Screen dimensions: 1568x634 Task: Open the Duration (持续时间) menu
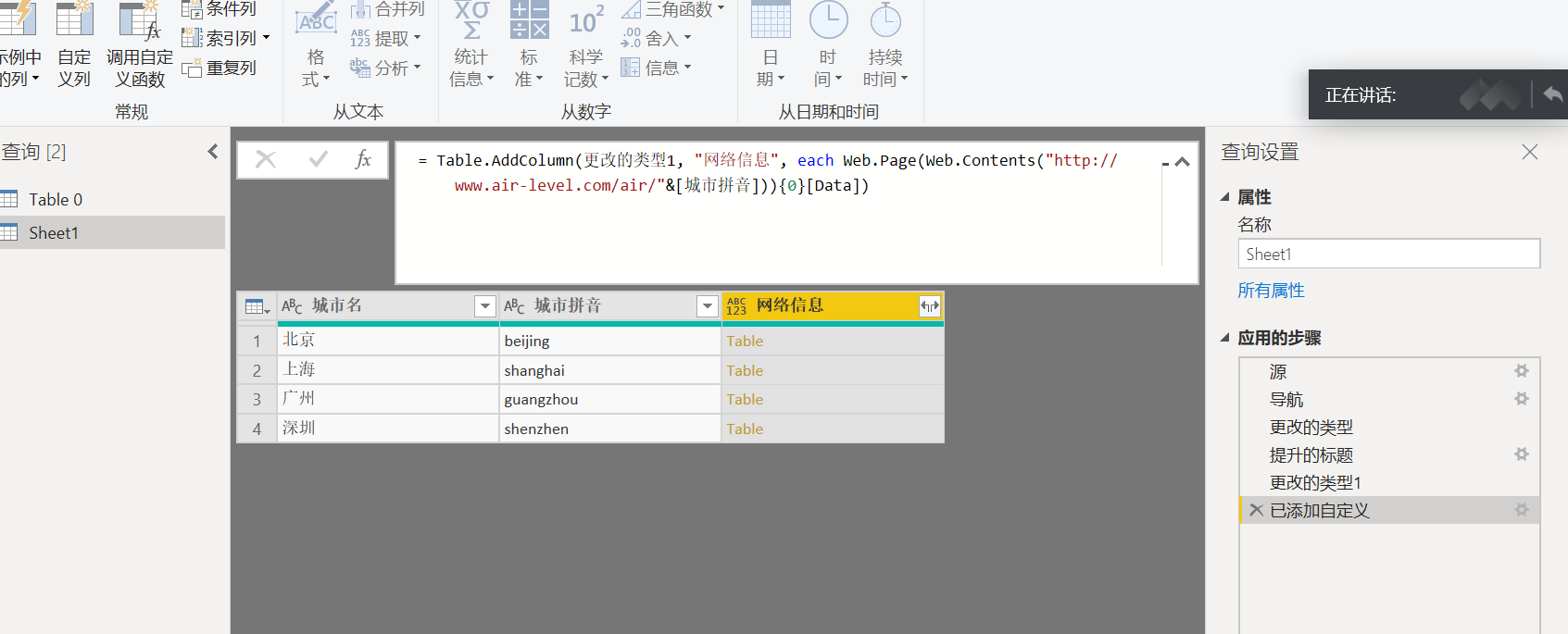[x=885, y=44]
